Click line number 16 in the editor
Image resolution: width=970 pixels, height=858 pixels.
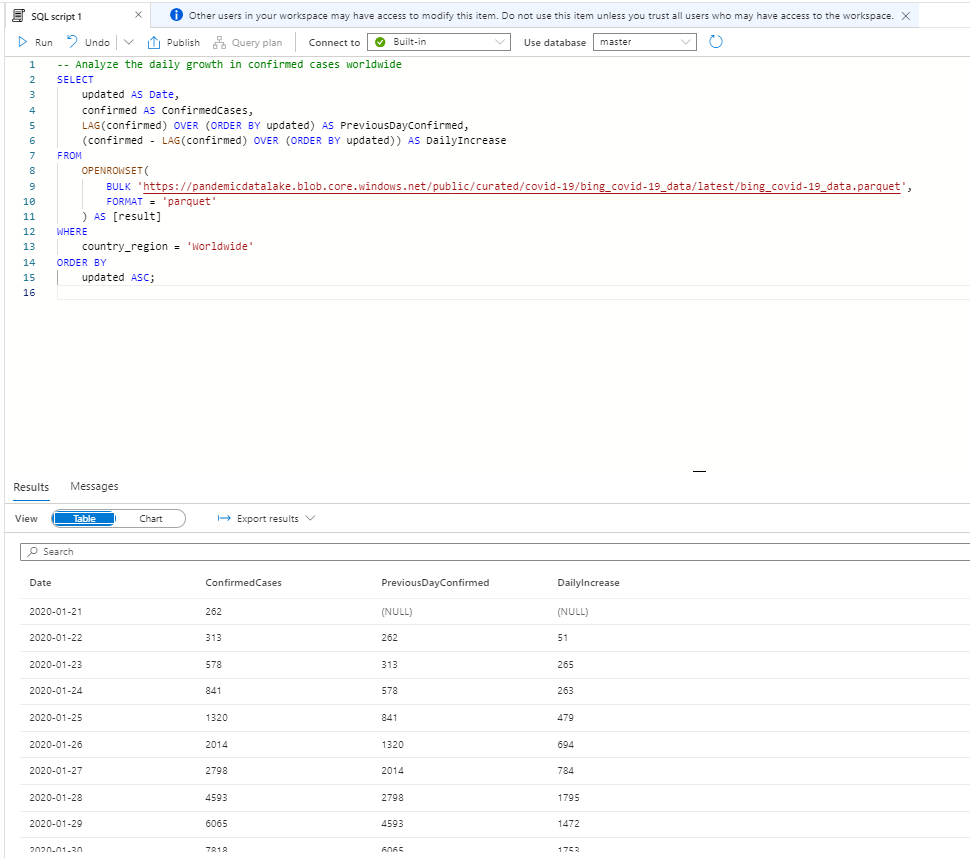pos(29,293)
